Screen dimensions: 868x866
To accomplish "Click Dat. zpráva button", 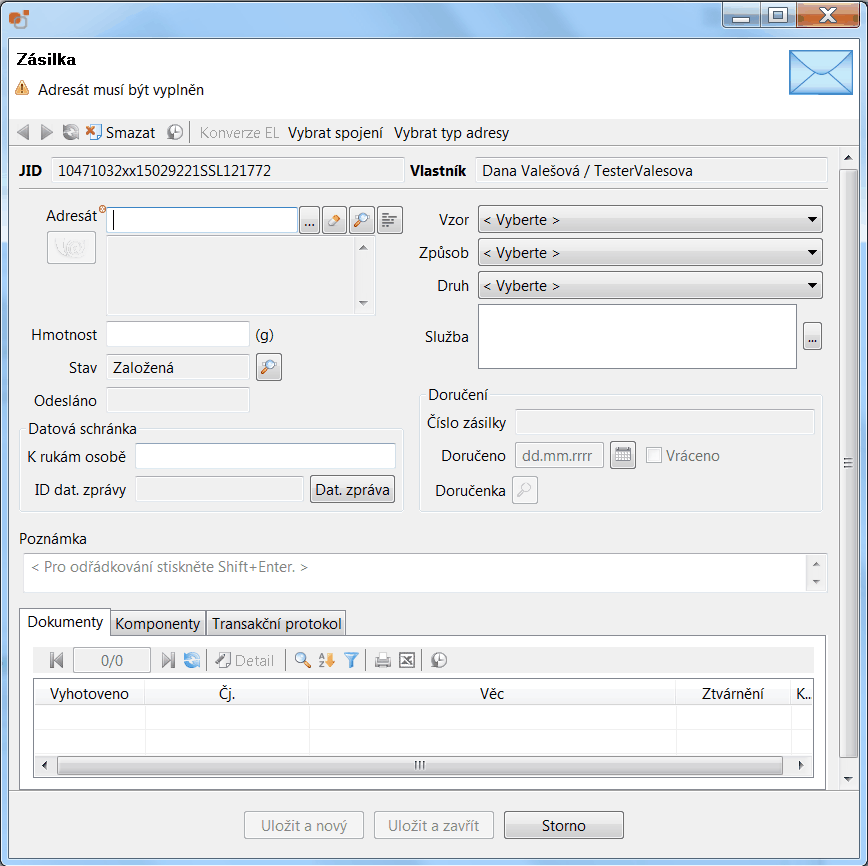I will [353, 489].
